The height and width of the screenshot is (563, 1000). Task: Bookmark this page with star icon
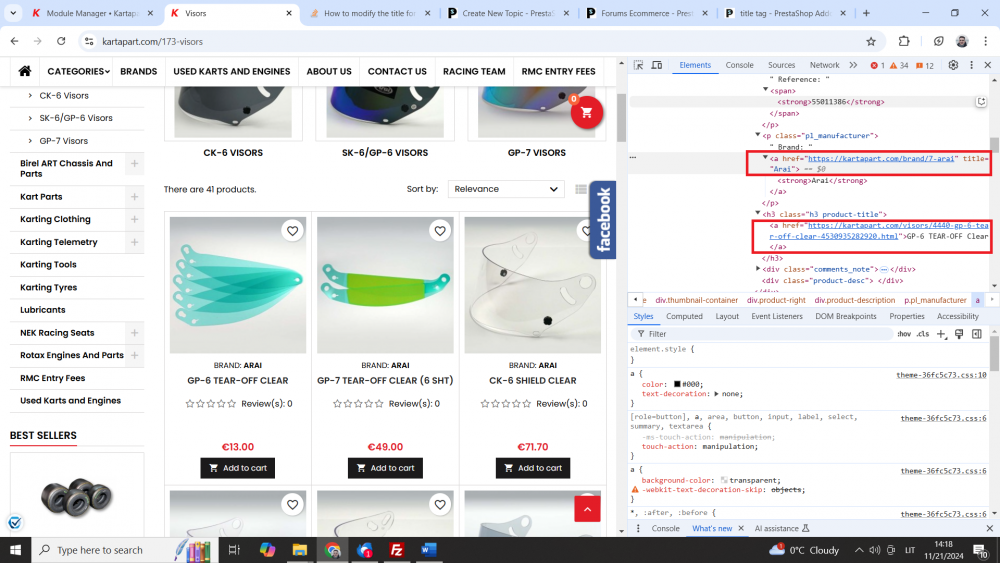click(871, 41)
